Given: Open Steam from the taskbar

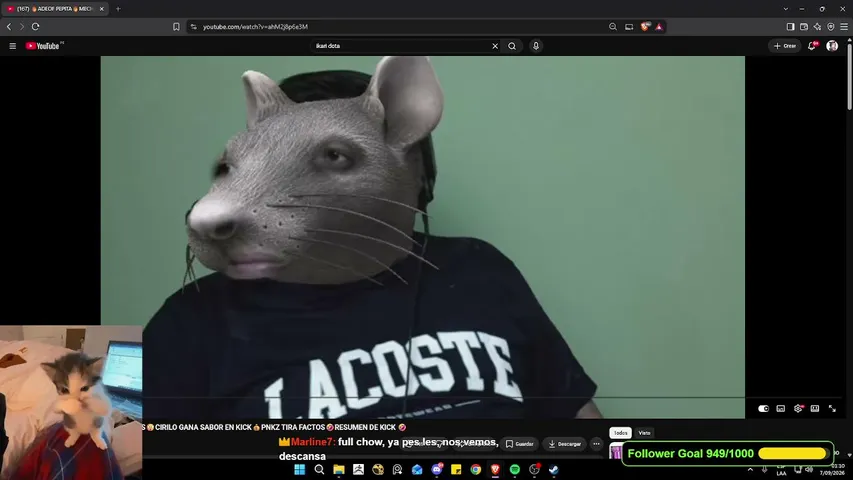Looking at the screenshot, I should click(x=554, y=470).
